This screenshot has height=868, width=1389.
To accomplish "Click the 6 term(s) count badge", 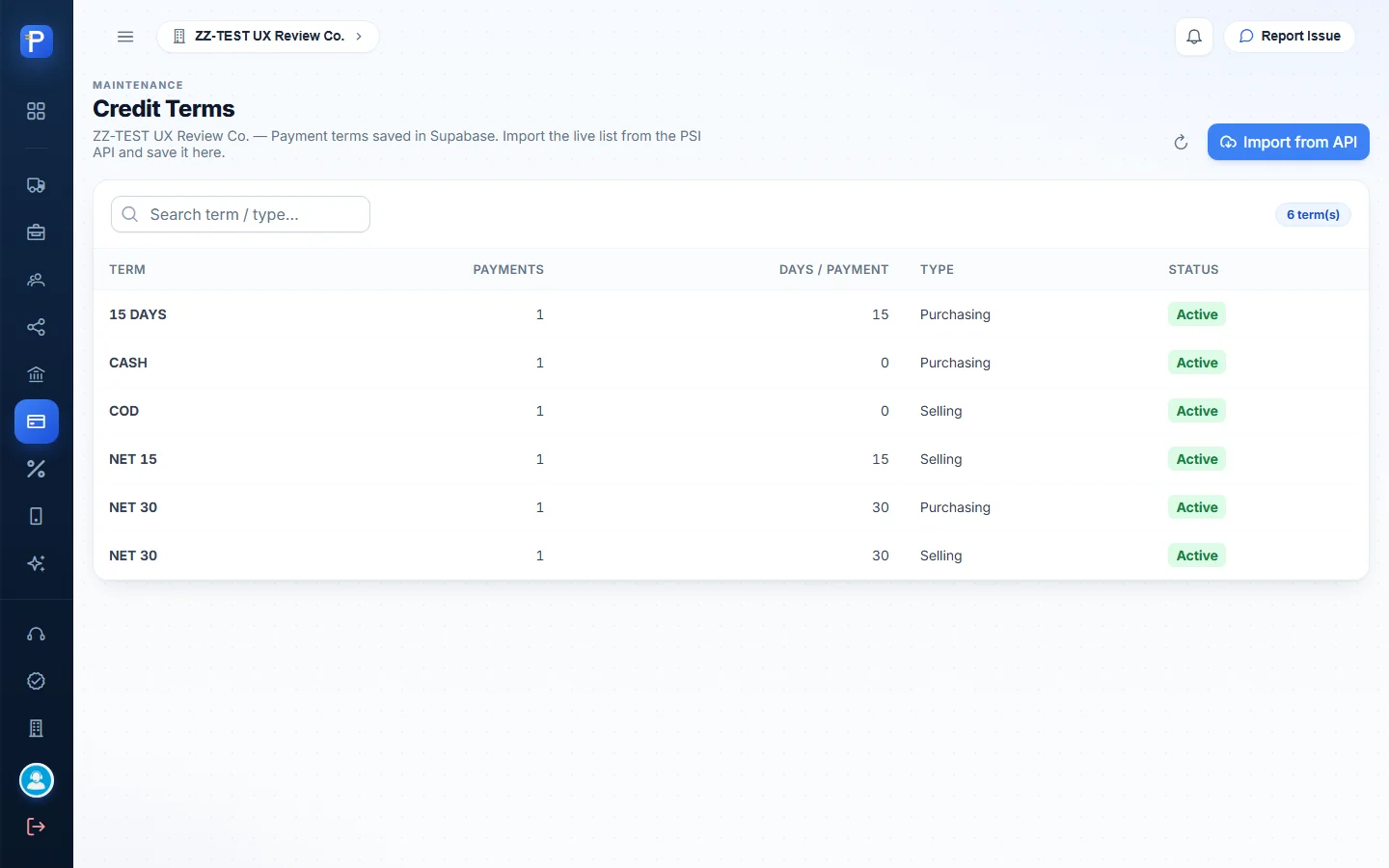I will coord(1313,214).
